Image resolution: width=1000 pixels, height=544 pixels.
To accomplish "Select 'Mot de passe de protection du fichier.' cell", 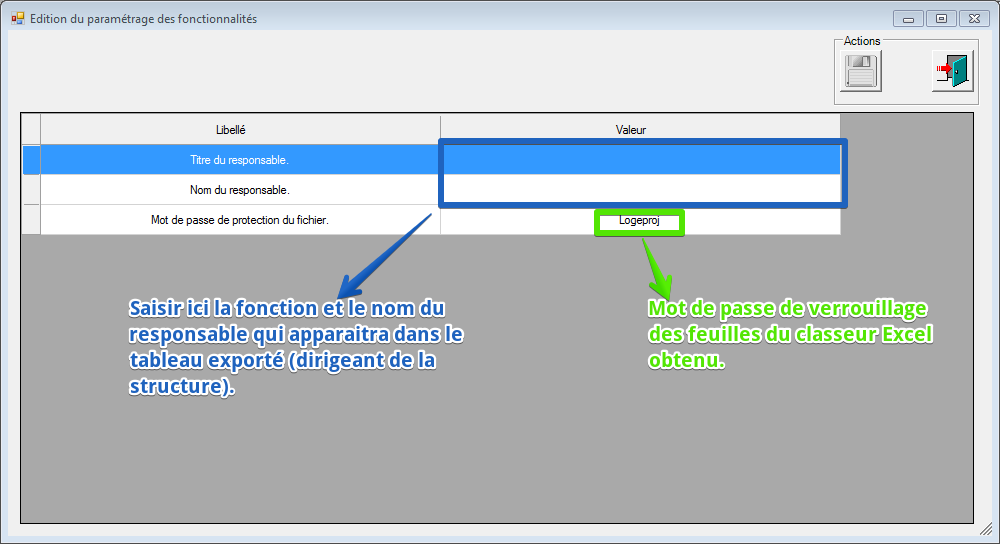I will tap(240, 220).
